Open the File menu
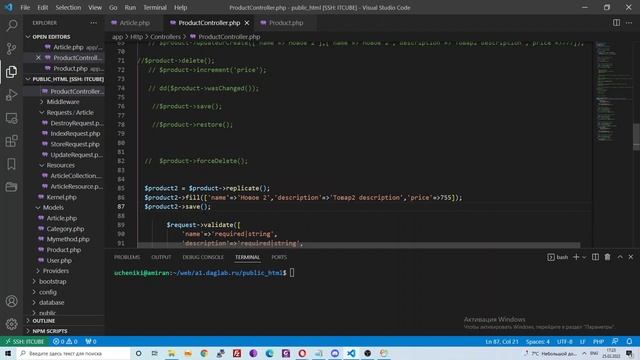 click(25, 7)
